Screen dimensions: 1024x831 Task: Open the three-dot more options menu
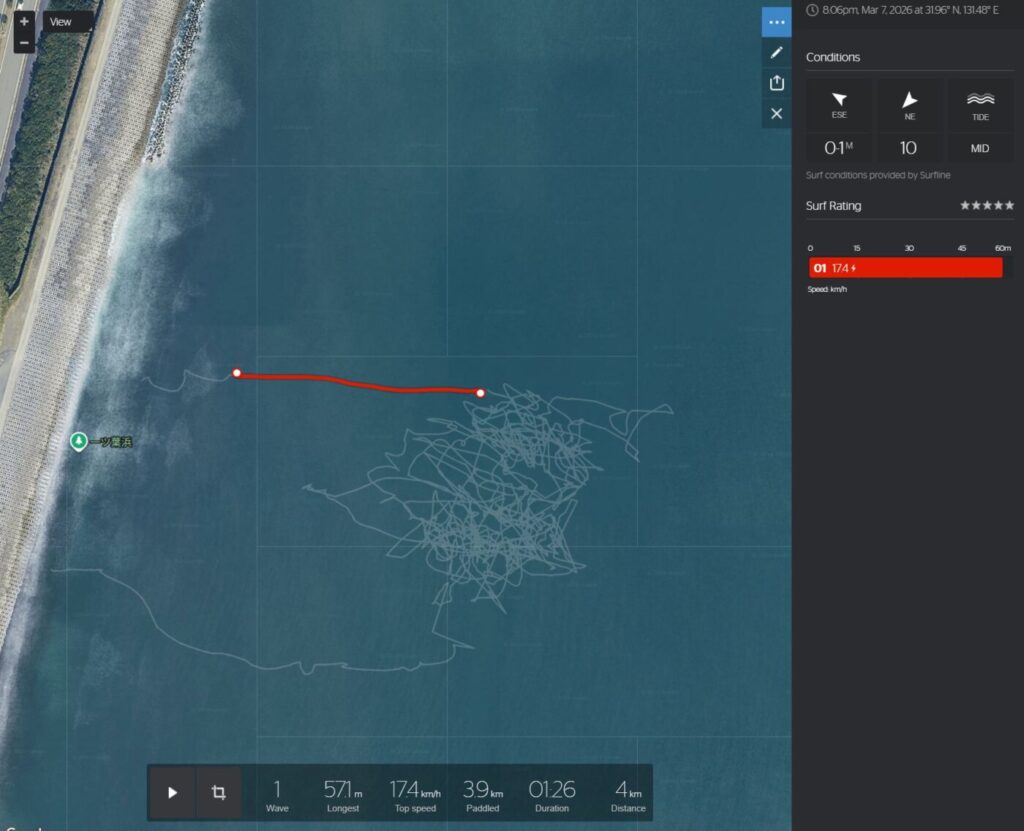pos(776,22)
